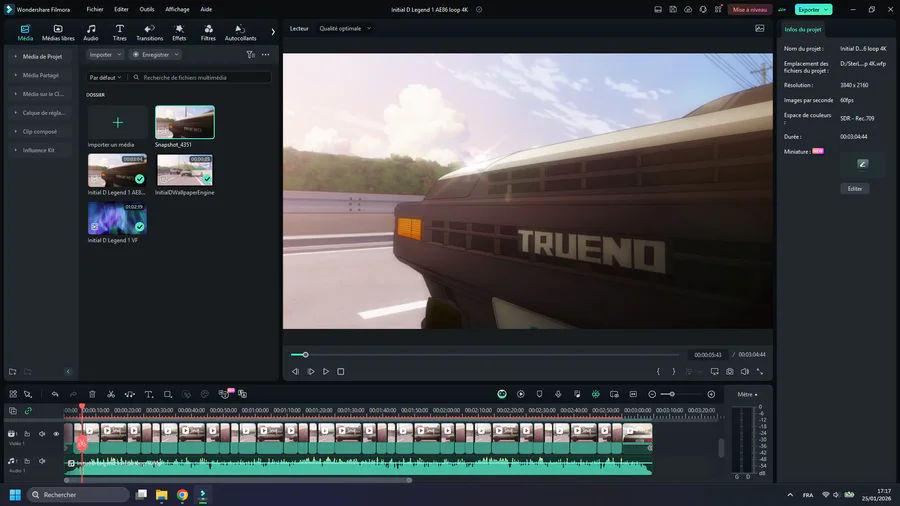Image resolution: width=900 pixels, height=506 pixels.
Task: Click the Editer button under the thumbnail
Action: [x=855, y=188]
